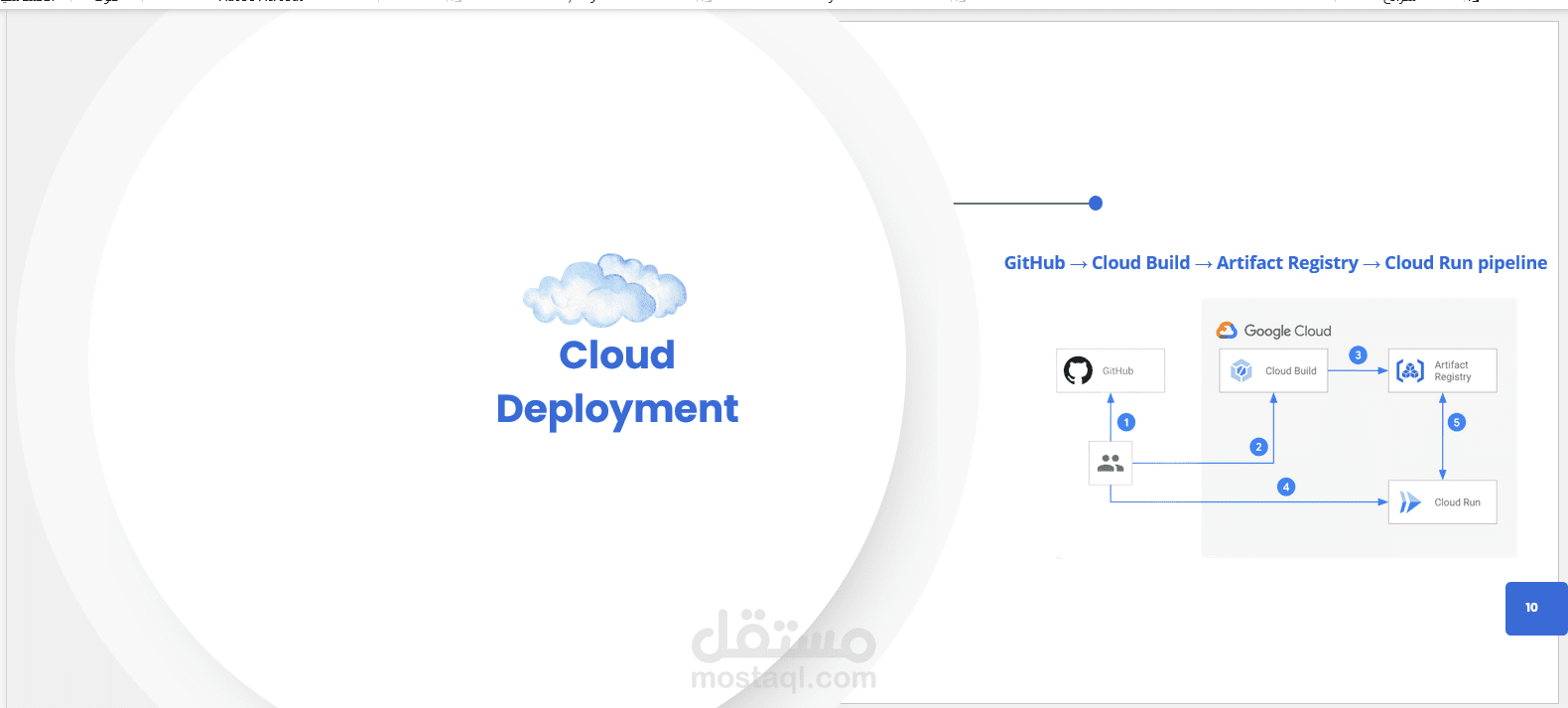
Task: Click the watercolor cloud illustration
Action: point(605,290)
